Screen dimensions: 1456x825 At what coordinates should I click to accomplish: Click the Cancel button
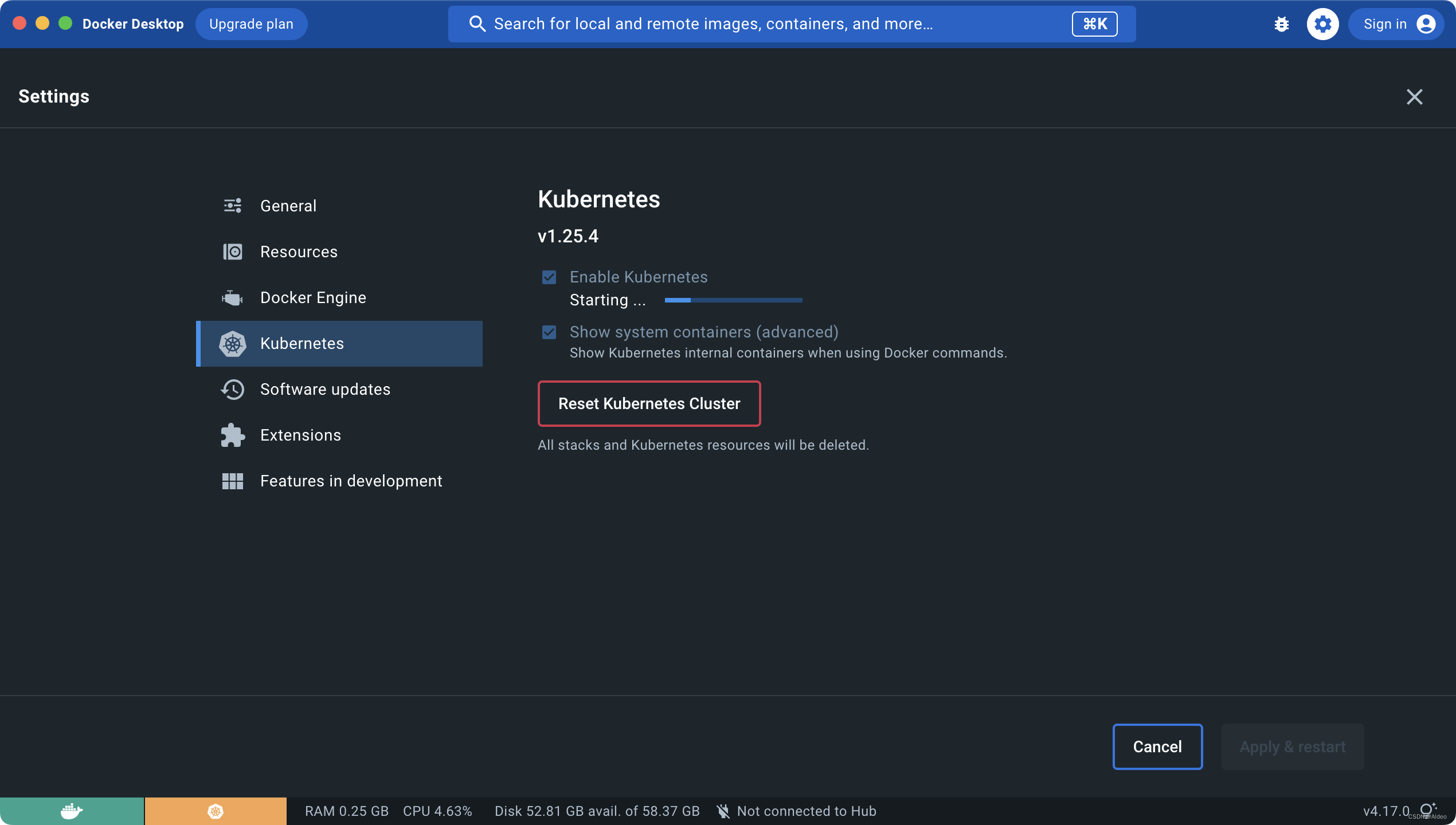coord(1157,747)
